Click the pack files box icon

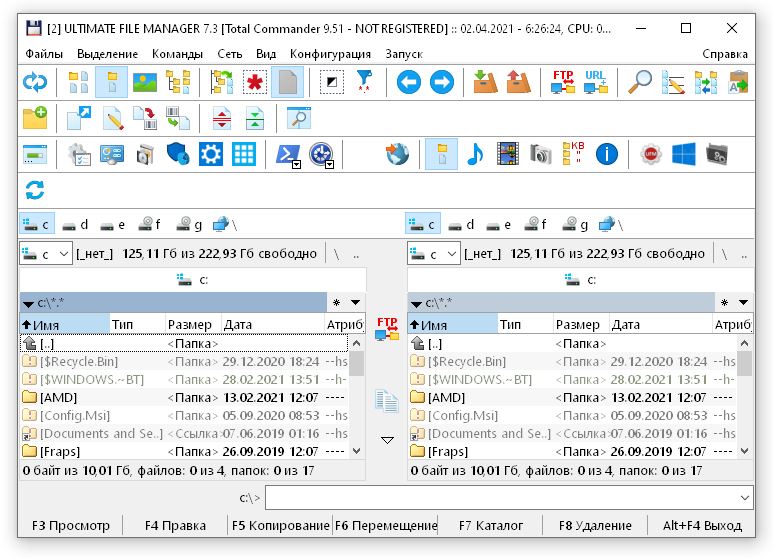coord(486,82)
